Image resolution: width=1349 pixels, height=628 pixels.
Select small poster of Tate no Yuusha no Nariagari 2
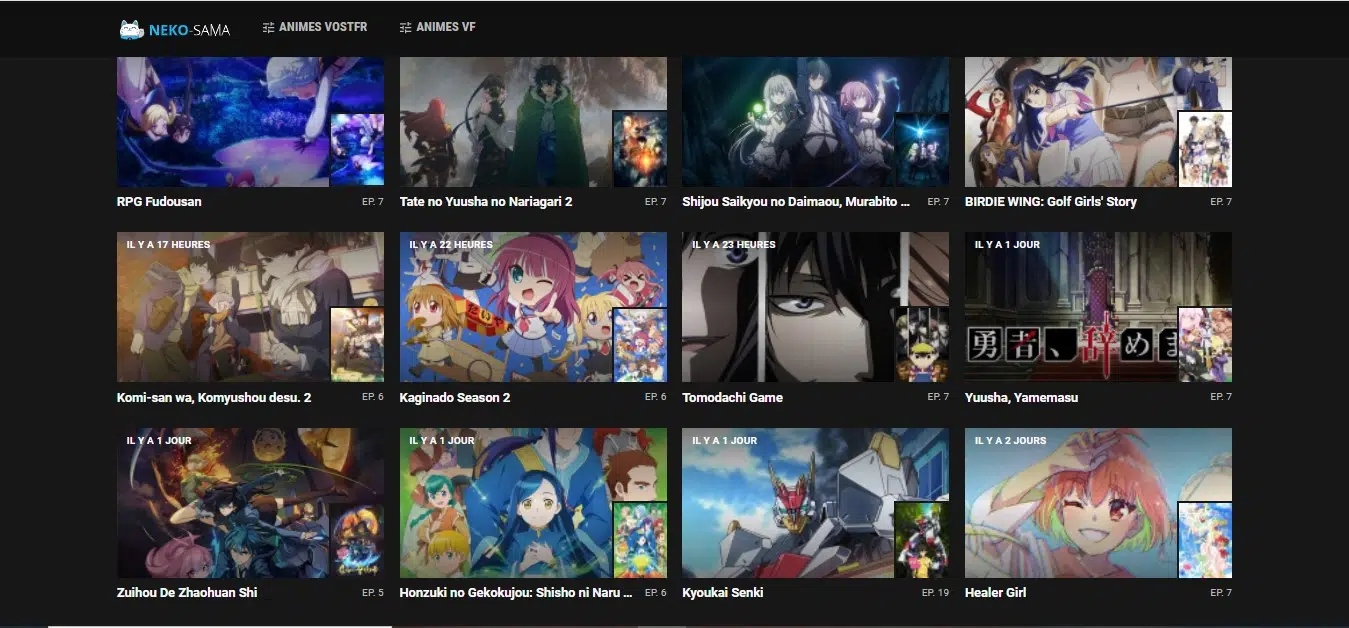click(x=640, y=149)
